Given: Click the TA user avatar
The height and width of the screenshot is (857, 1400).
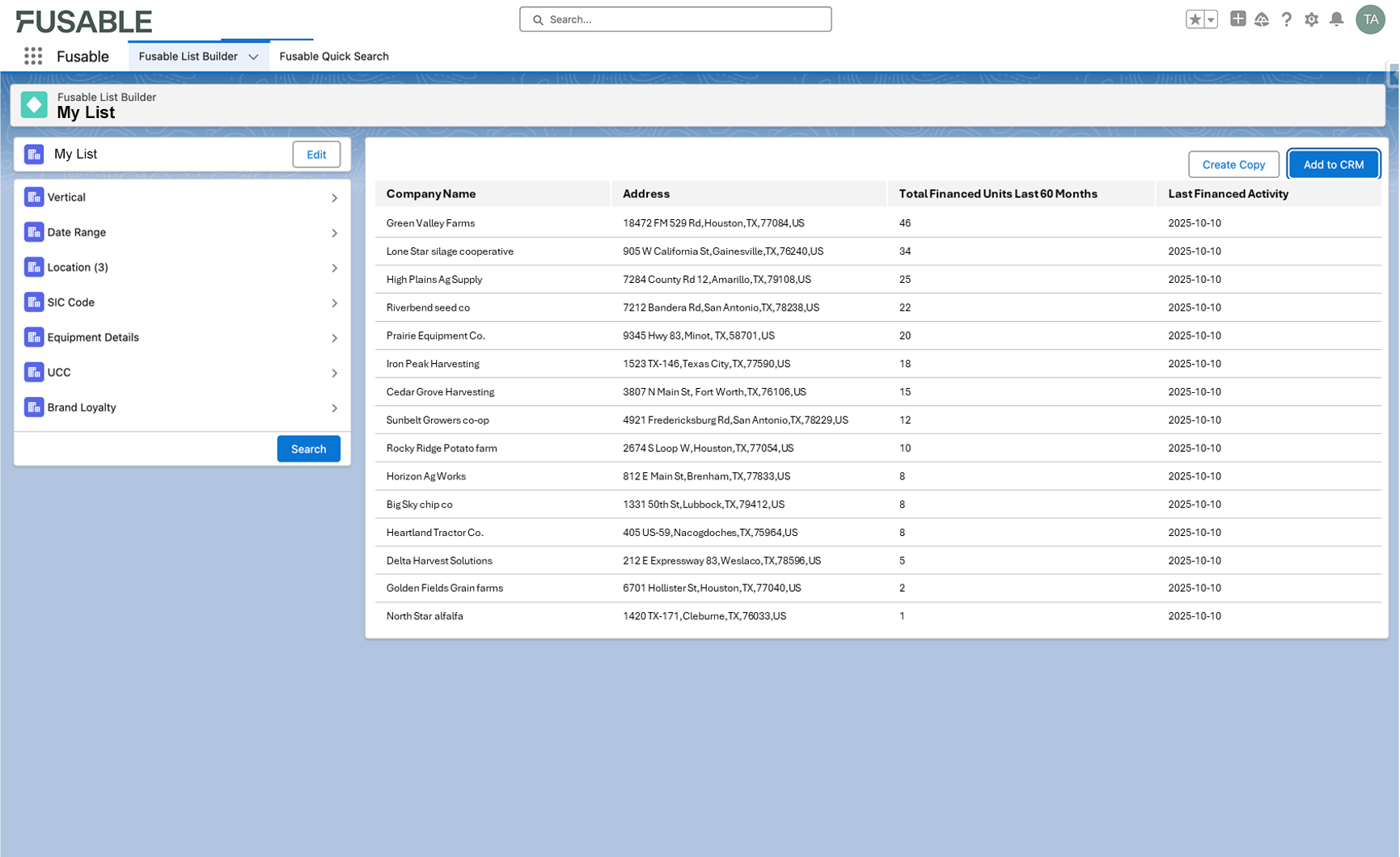Looking at the screenshot, I should (x=1370, y=19).
